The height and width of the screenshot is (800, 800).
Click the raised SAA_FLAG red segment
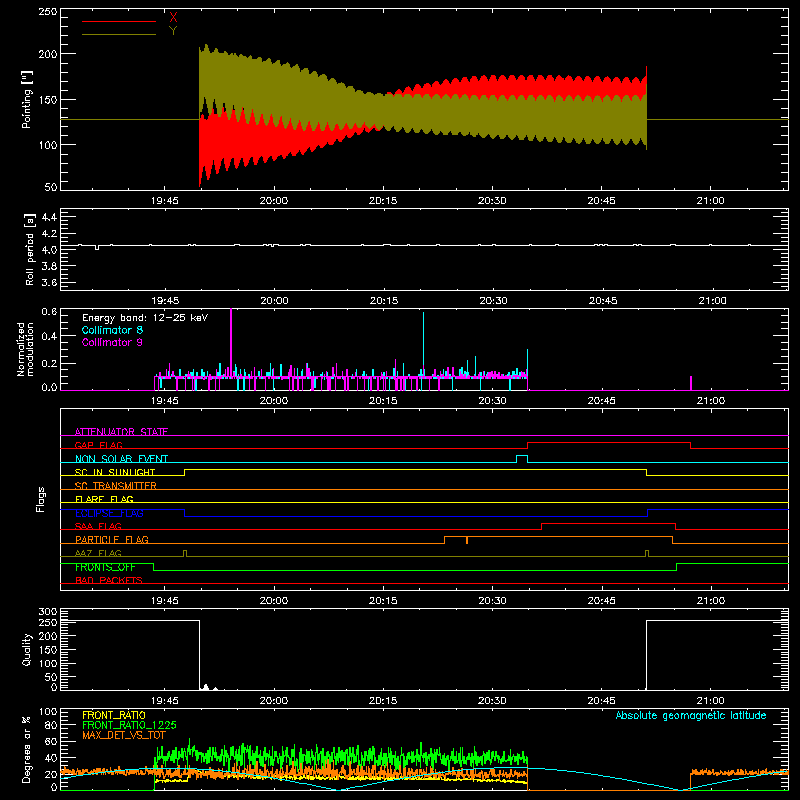609,523
